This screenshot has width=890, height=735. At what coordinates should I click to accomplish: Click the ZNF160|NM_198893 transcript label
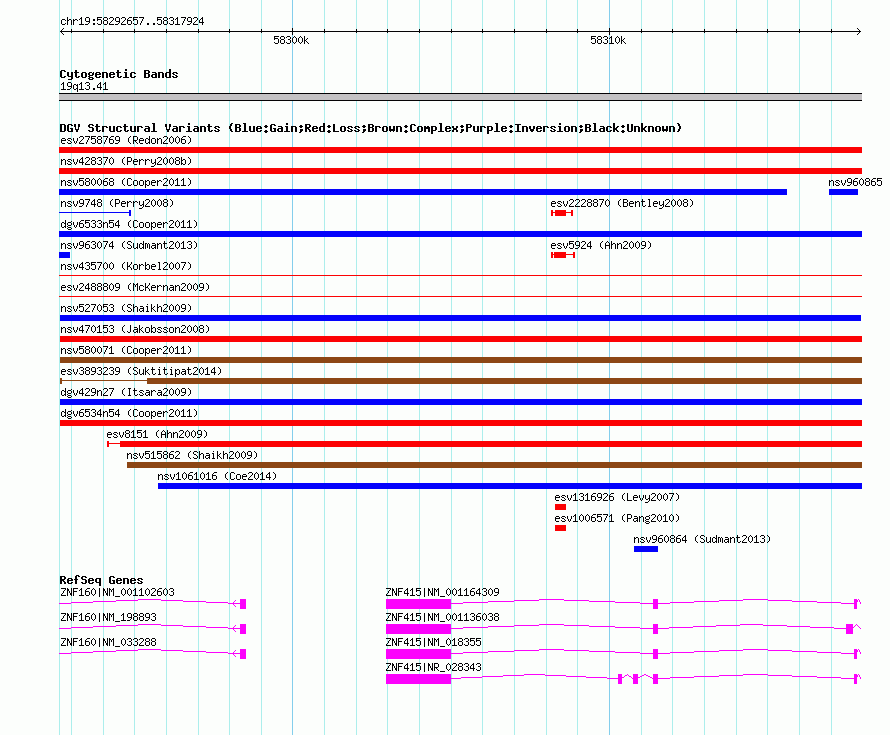[108, 618]
